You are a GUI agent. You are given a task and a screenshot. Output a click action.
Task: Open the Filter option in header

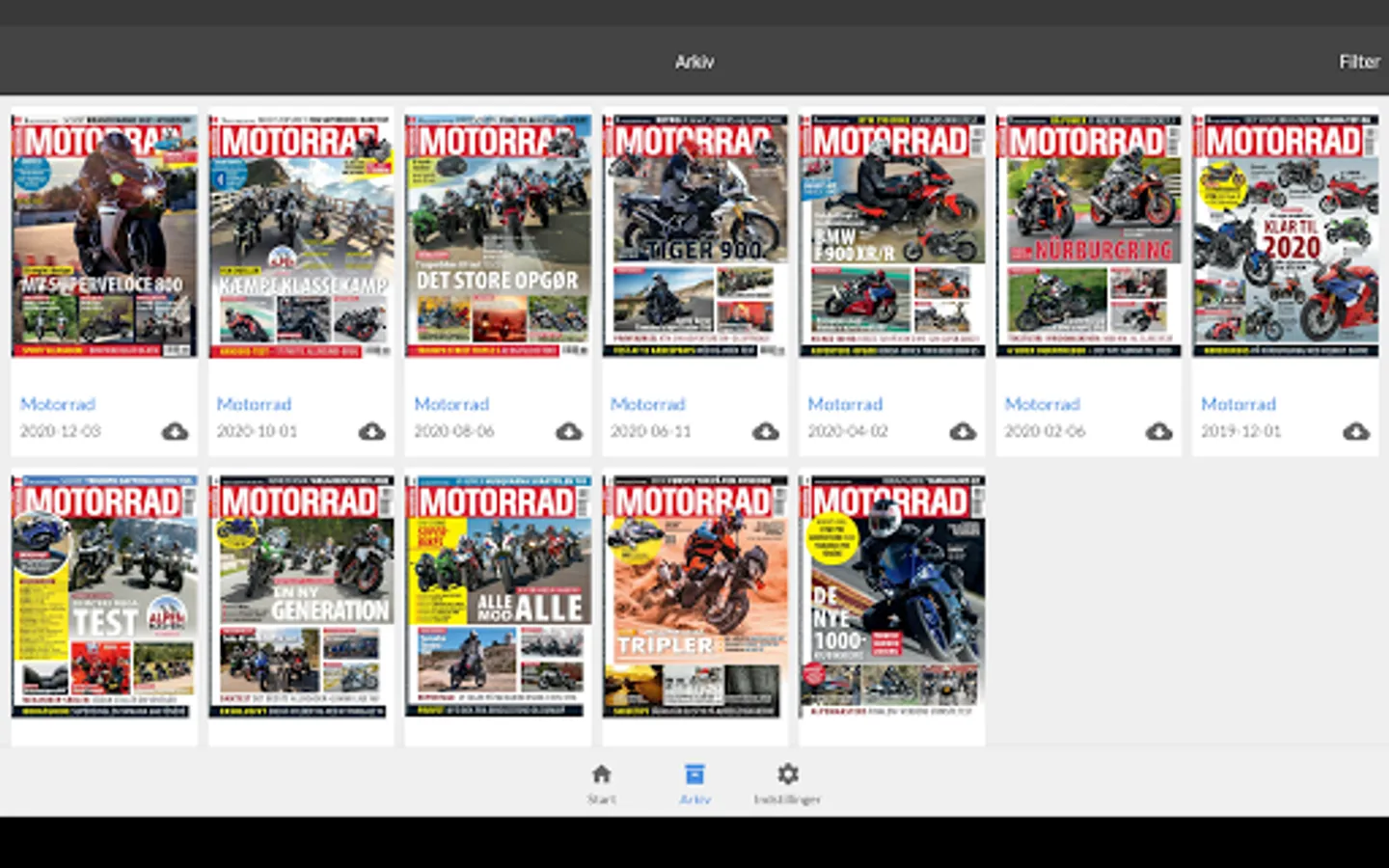1359,62
